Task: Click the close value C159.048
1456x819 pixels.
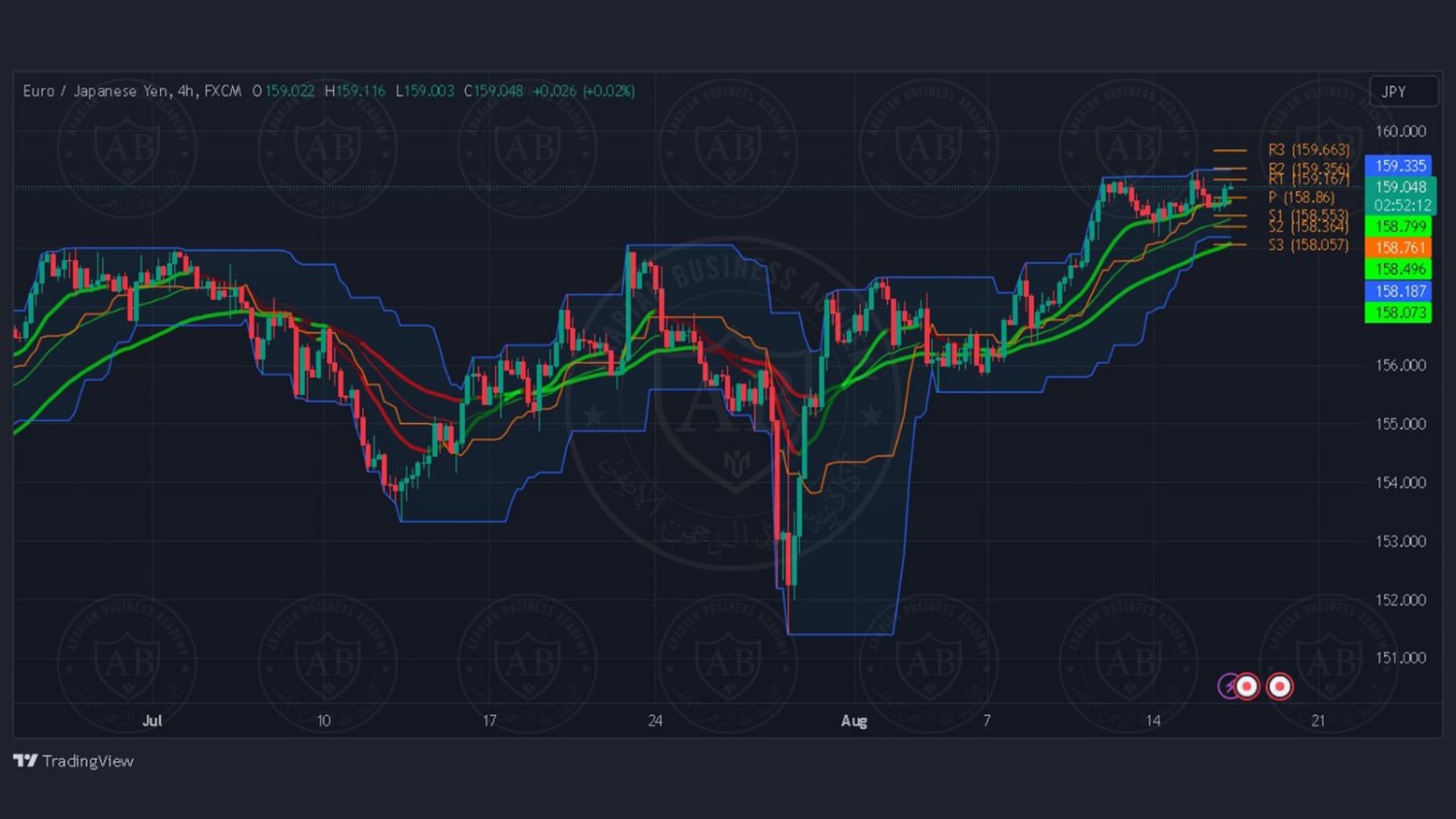Action: pos(494,91)
